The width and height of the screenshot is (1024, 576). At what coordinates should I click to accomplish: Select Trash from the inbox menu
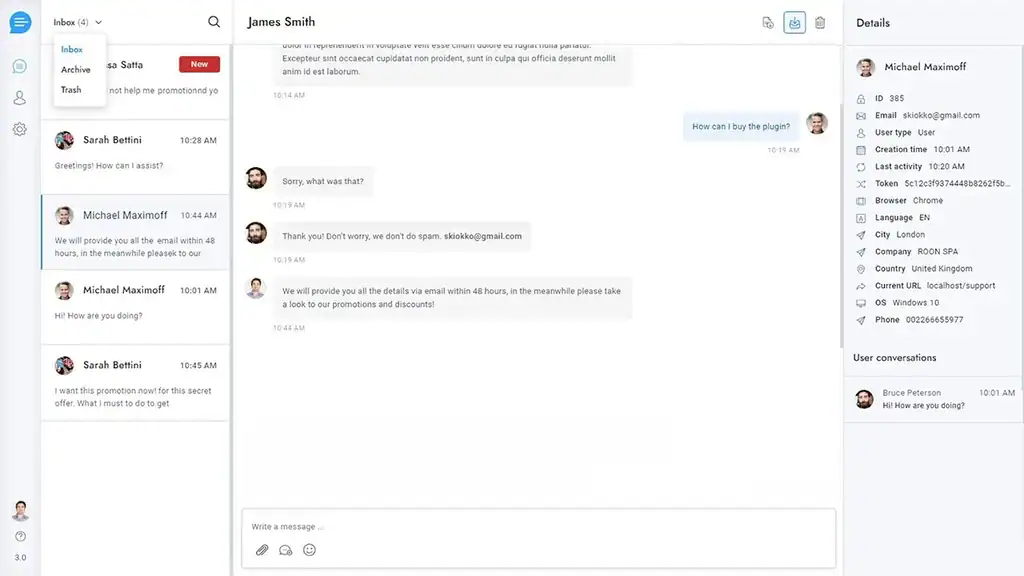click(71, 90)
